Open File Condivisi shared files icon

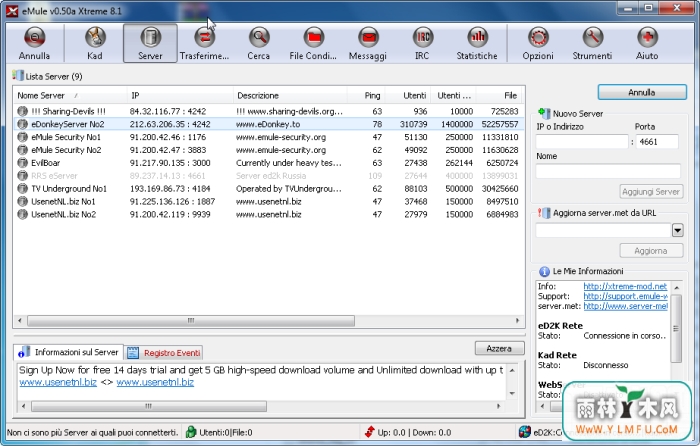click(x=313, y=38)
